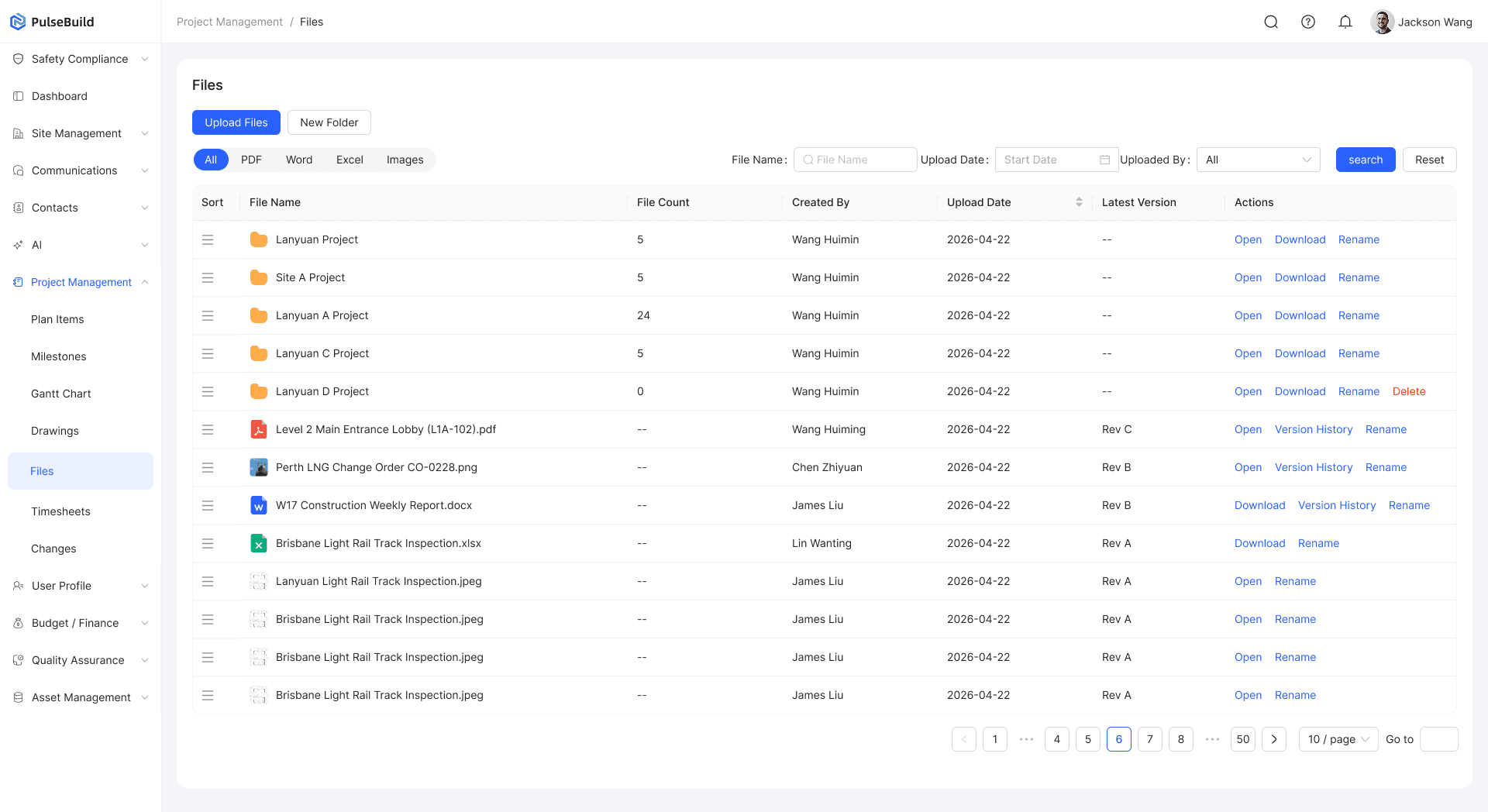Select the Word filter tab
Image resolution: width=1488 pixels, height=812 pixels.
(x=299, y=160)
